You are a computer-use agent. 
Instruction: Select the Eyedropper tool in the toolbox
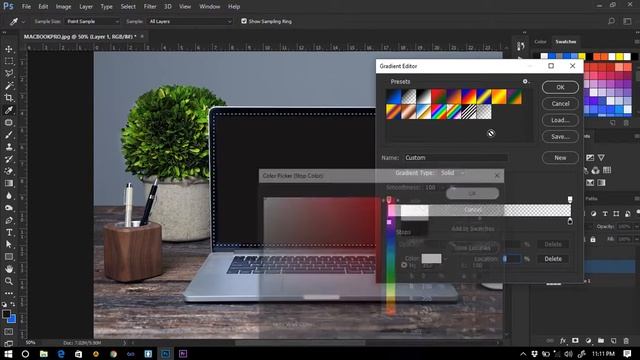pyautogui.click(x=9, y=110)
